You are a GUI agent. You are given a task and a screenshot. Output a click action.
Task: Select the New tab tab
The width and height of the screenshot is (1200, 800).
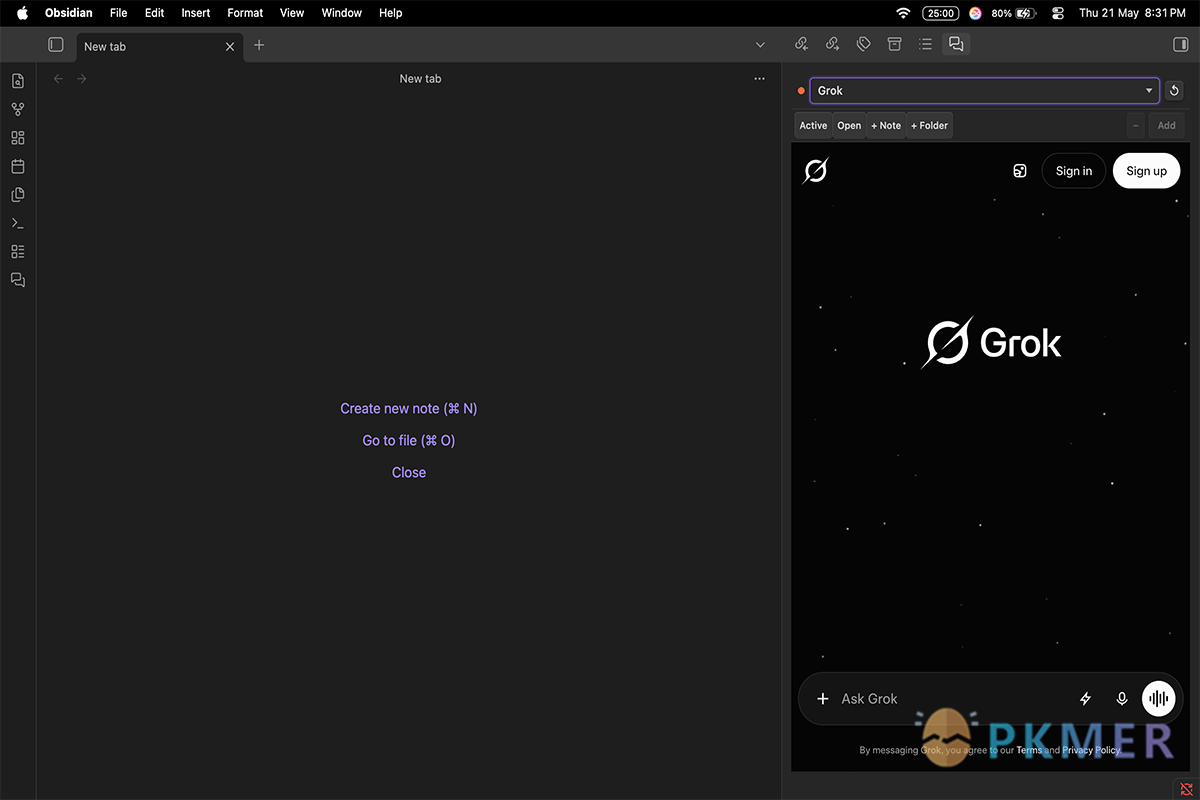[x=160, y=46]
